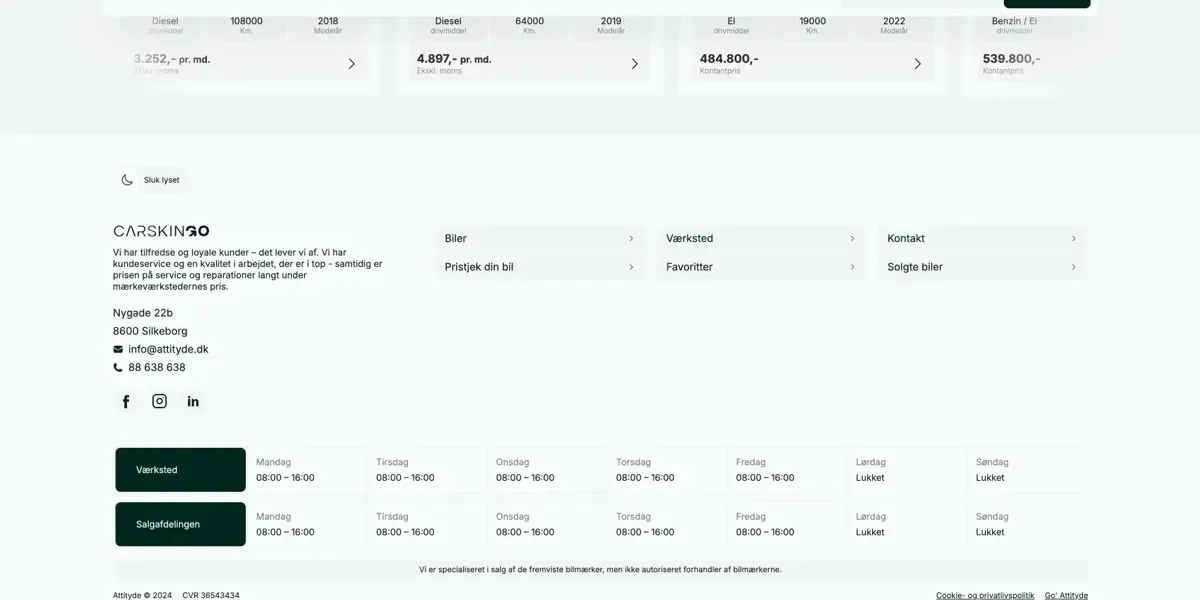Select the Værksted opening hours tab
Screen dimensions: 1200x600
[x=180, y=470]
